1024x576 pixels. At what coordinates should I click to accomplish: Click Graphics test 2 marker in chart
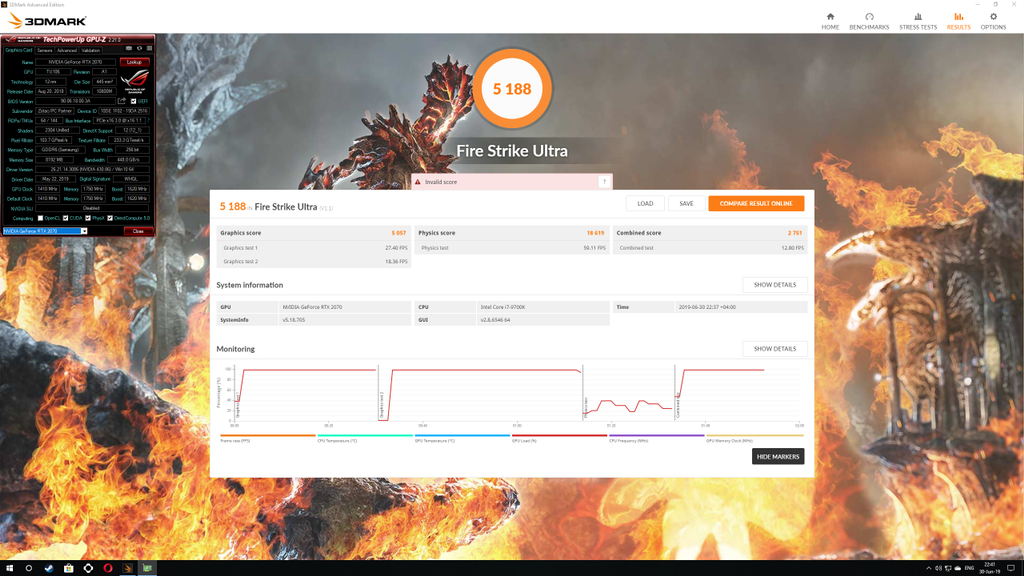tap(381, 405)
